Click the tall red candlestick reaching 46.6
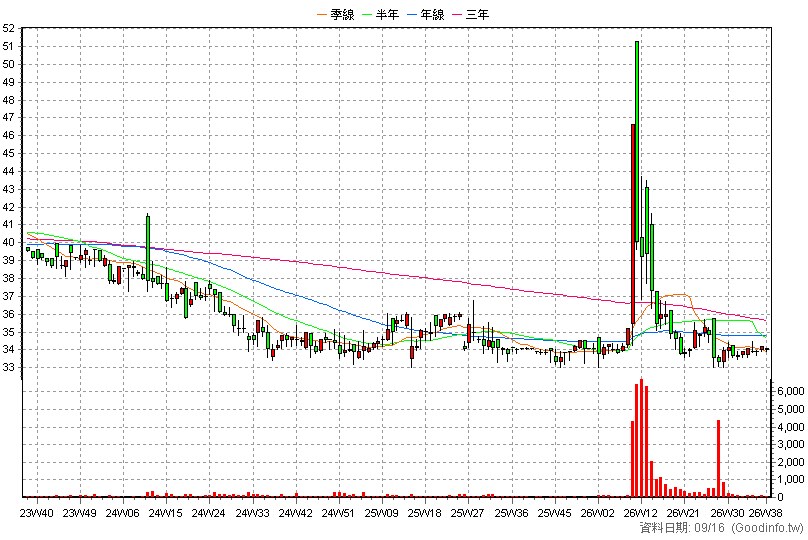Screen dimensions: 808x540 633,224
